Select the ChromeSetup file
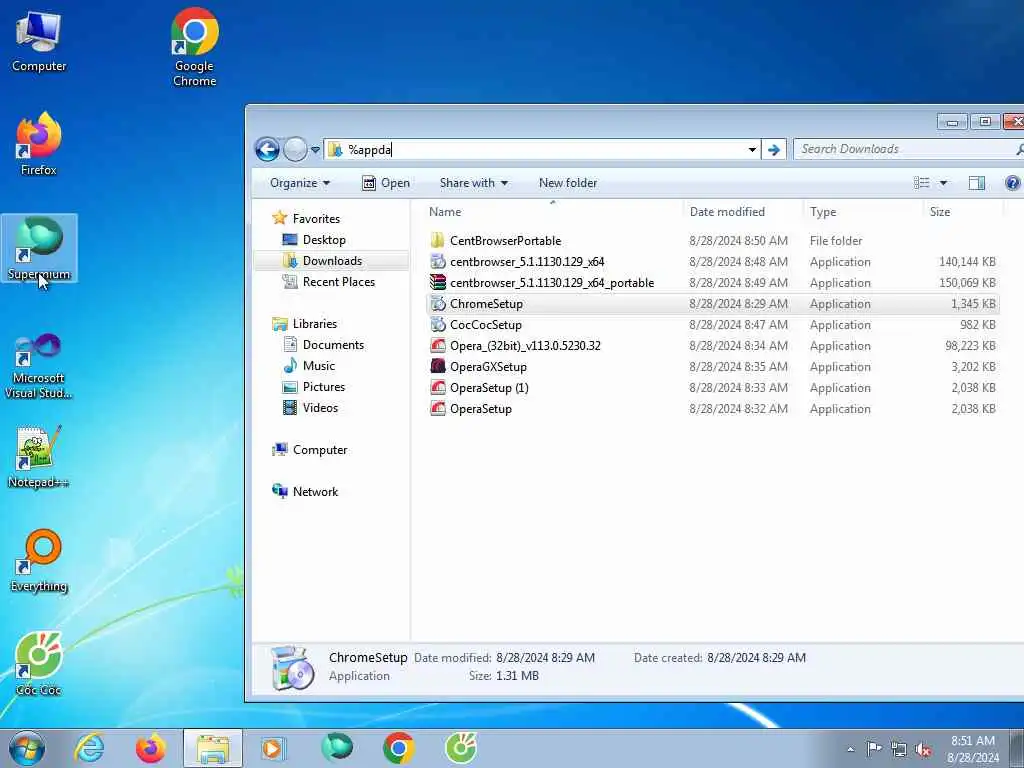 (713, 304)
